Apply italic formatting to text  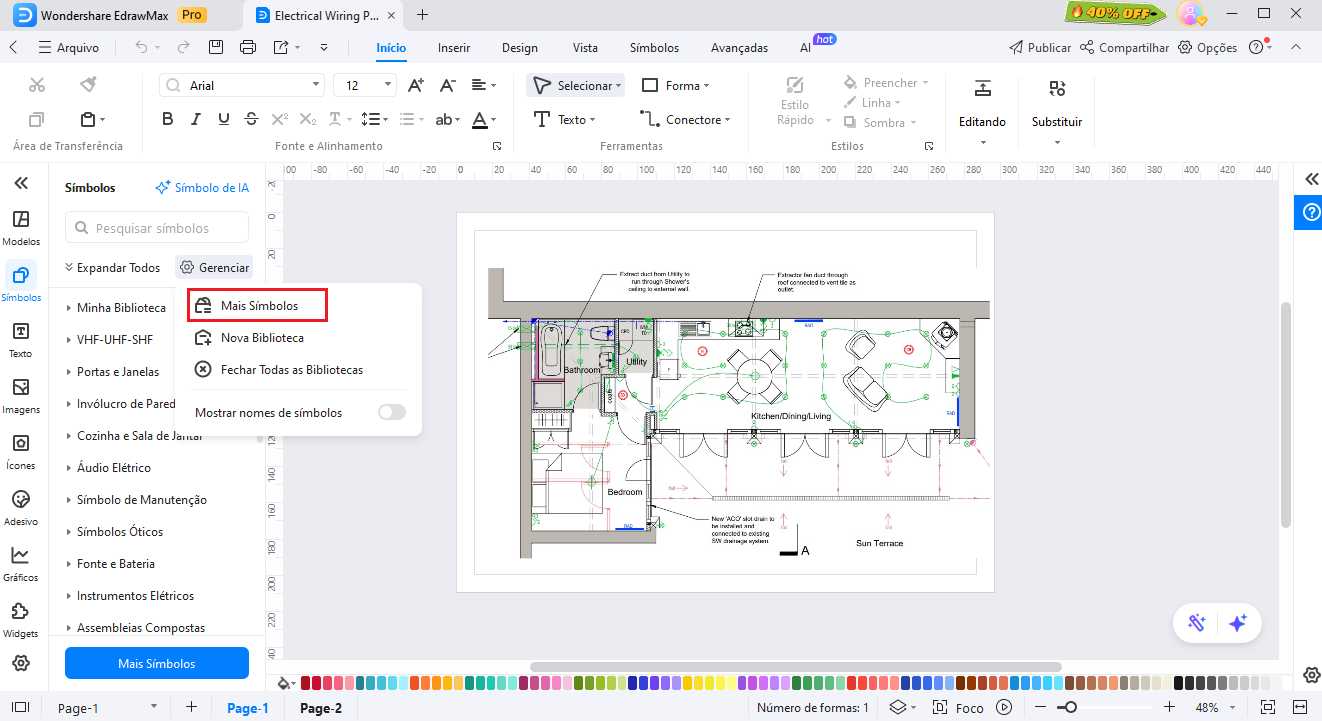[196, 119]
